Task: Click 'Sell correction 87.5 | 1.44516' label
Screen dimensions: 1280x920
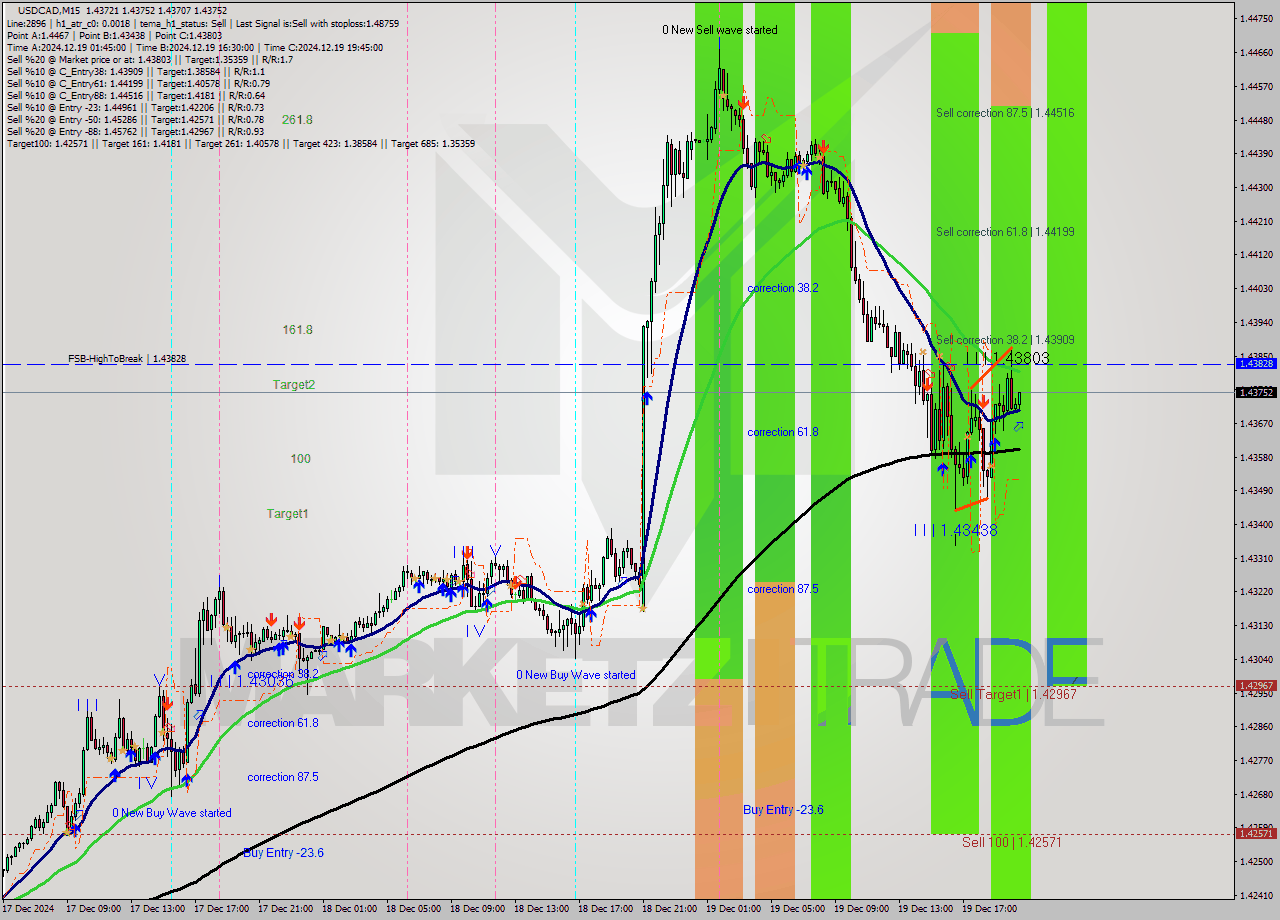Action: pos(1005,113)
